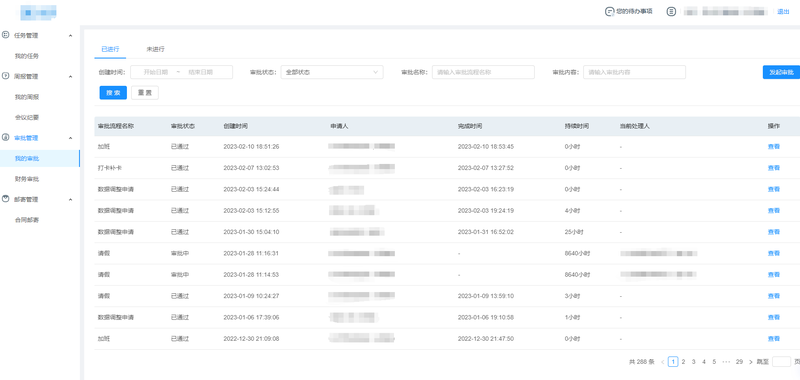Collapse the 任务管理 menu group
Viewport: 800px width, 380px height.
(70, 36)
